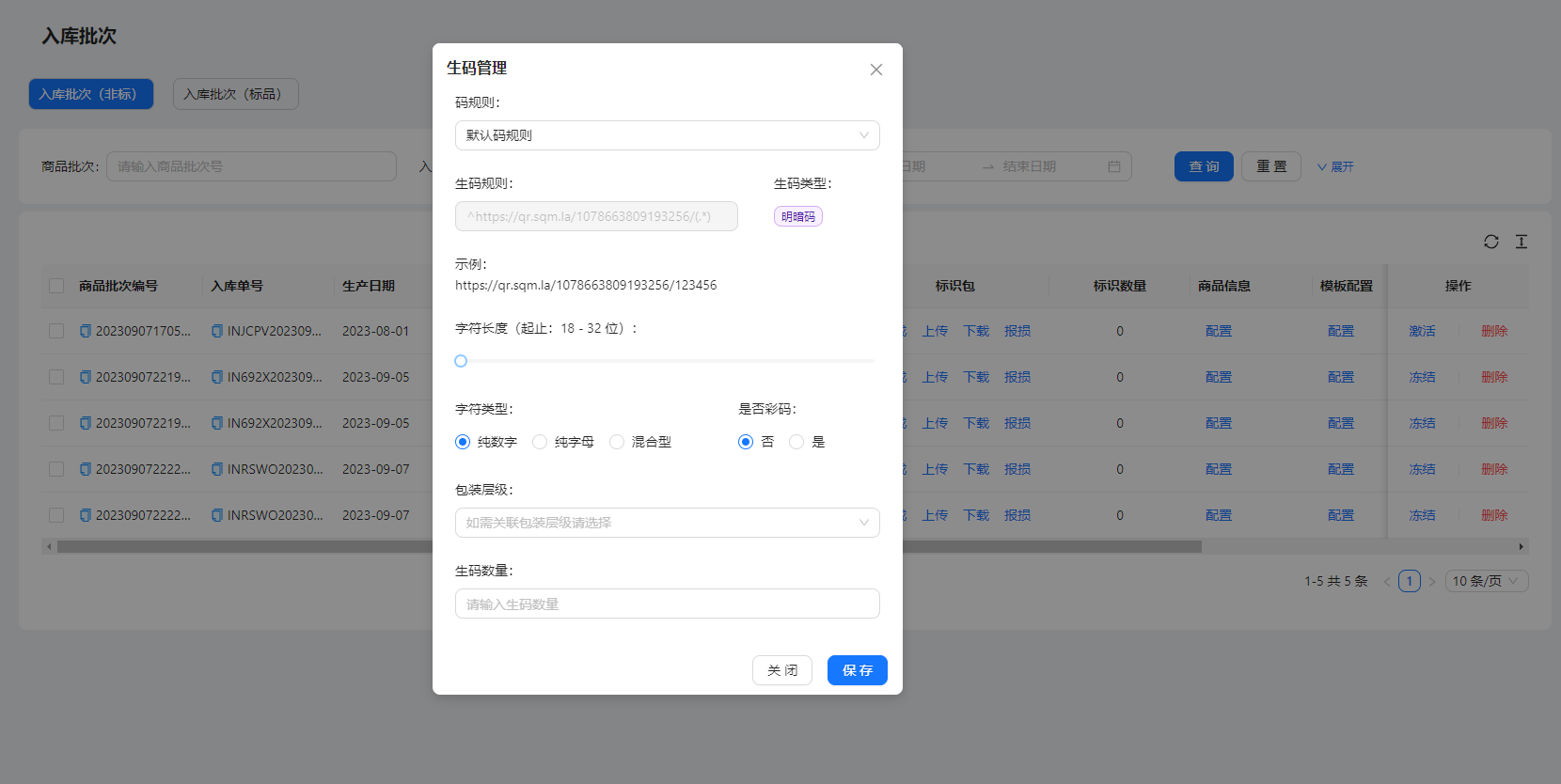
Task: Click the 重置 button
Action: click(1271, 166)
